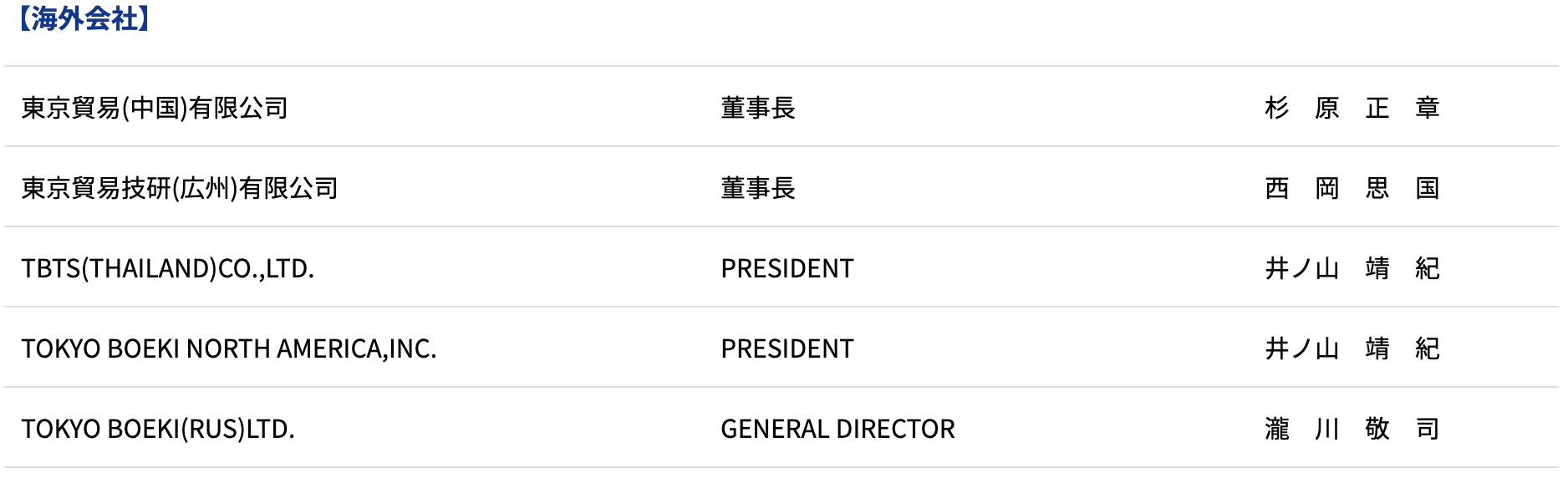
Task: Click 董事長 title in the 技研(広州) row
Action: (x=758, y=188)
